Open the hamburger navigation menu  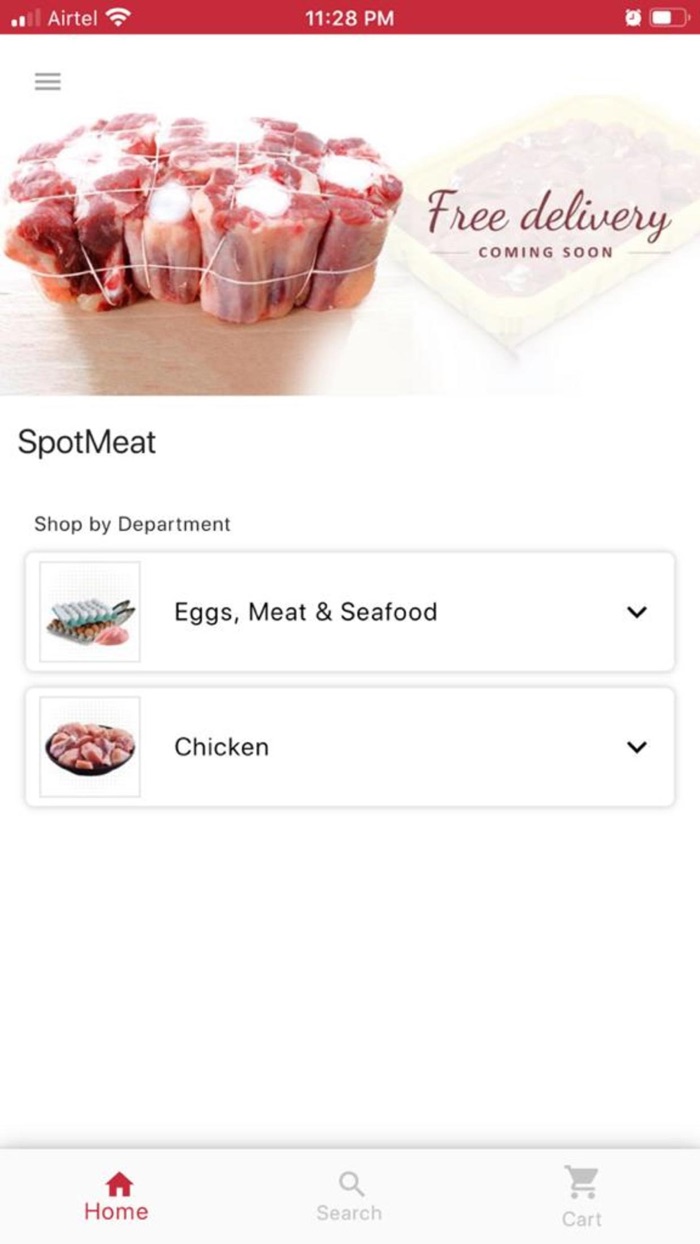pos(47,81)
